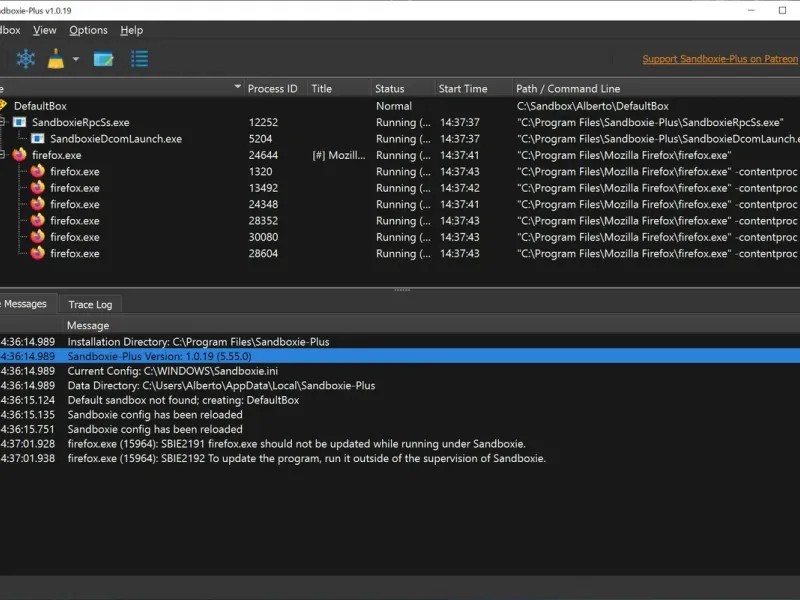Open the cleanup broom dropdown arrow
Screen dimensions: 800x600
coord(76,59)
